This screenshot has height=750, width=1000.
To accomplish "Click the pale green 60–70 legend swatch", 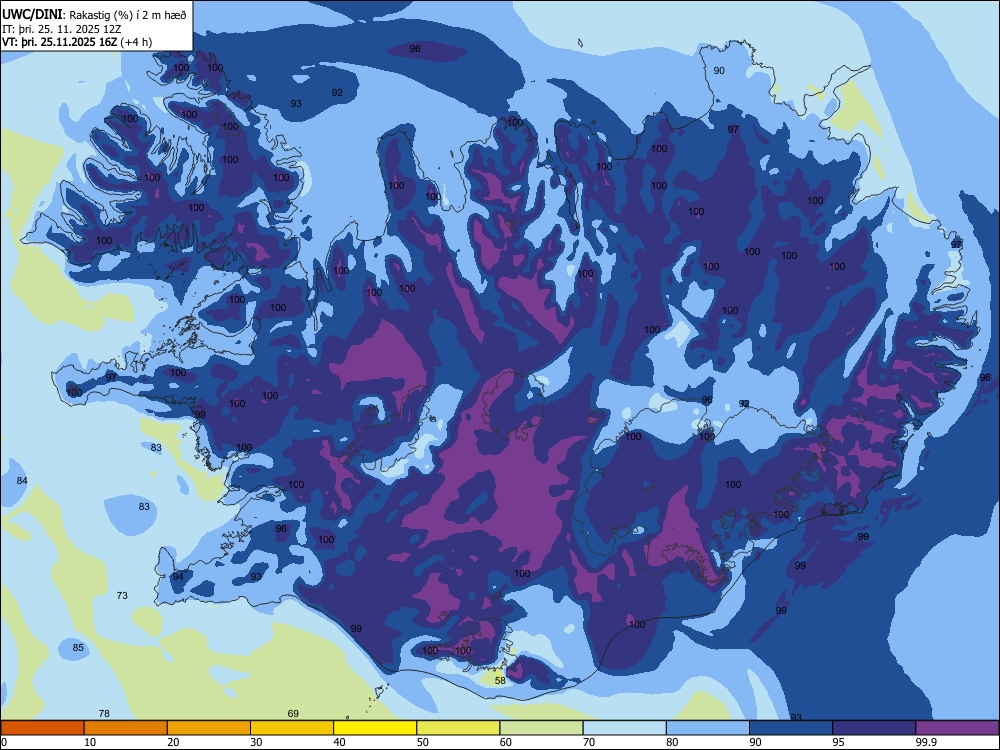I will pos(541,728).
